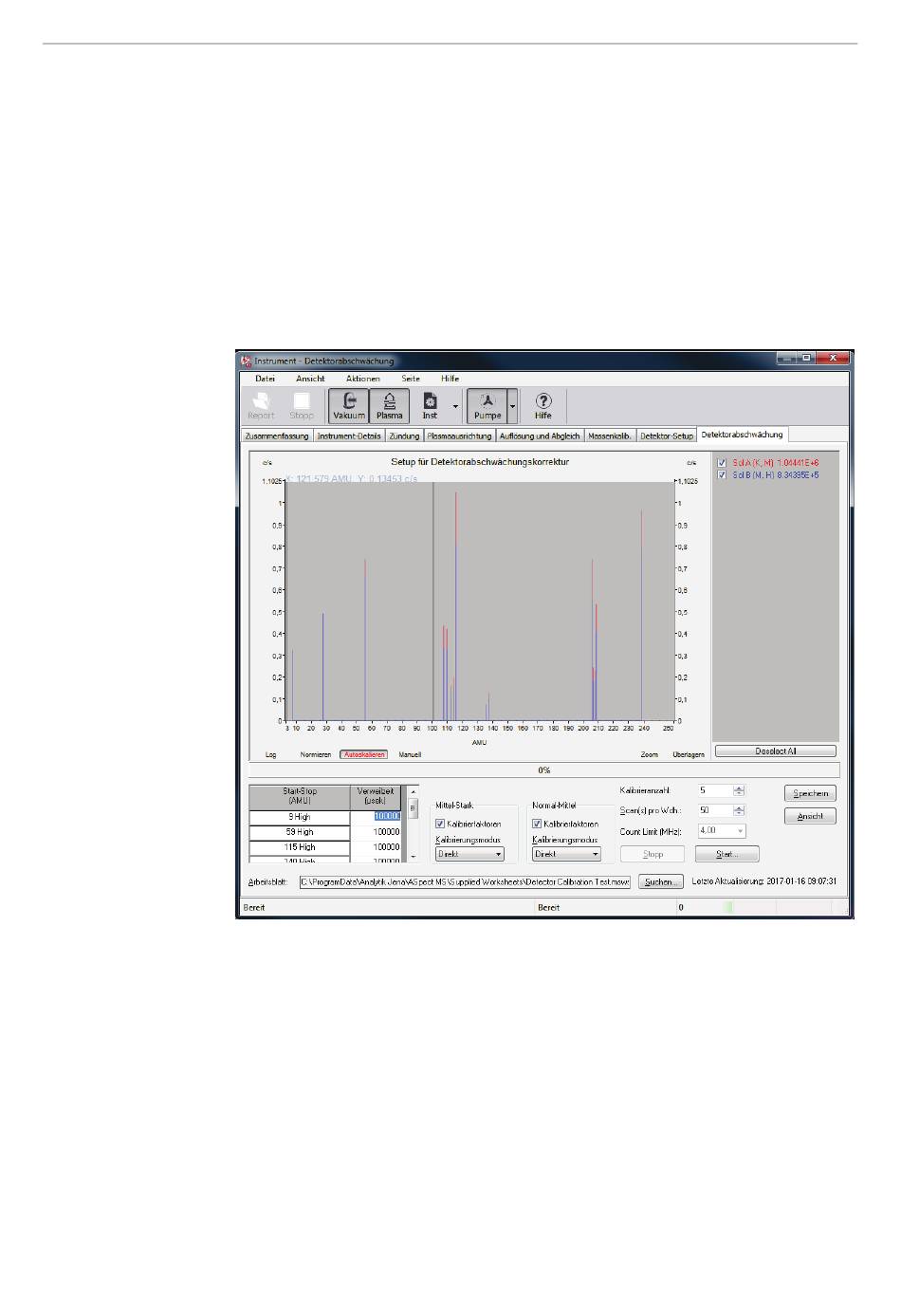Toggle Kalibrierfaktoren under Mittel-Stark
The image size is (901, 1316).
[440, 824]
